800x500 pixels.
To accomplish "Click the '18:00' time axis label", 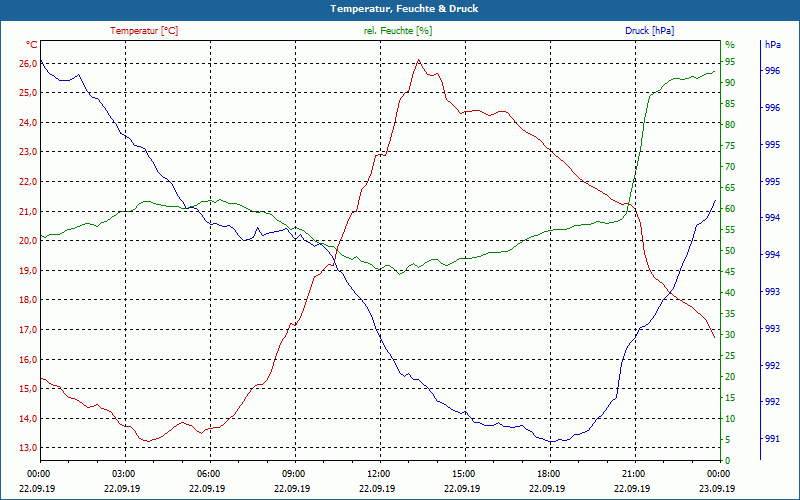I will (x=548, y=474).
